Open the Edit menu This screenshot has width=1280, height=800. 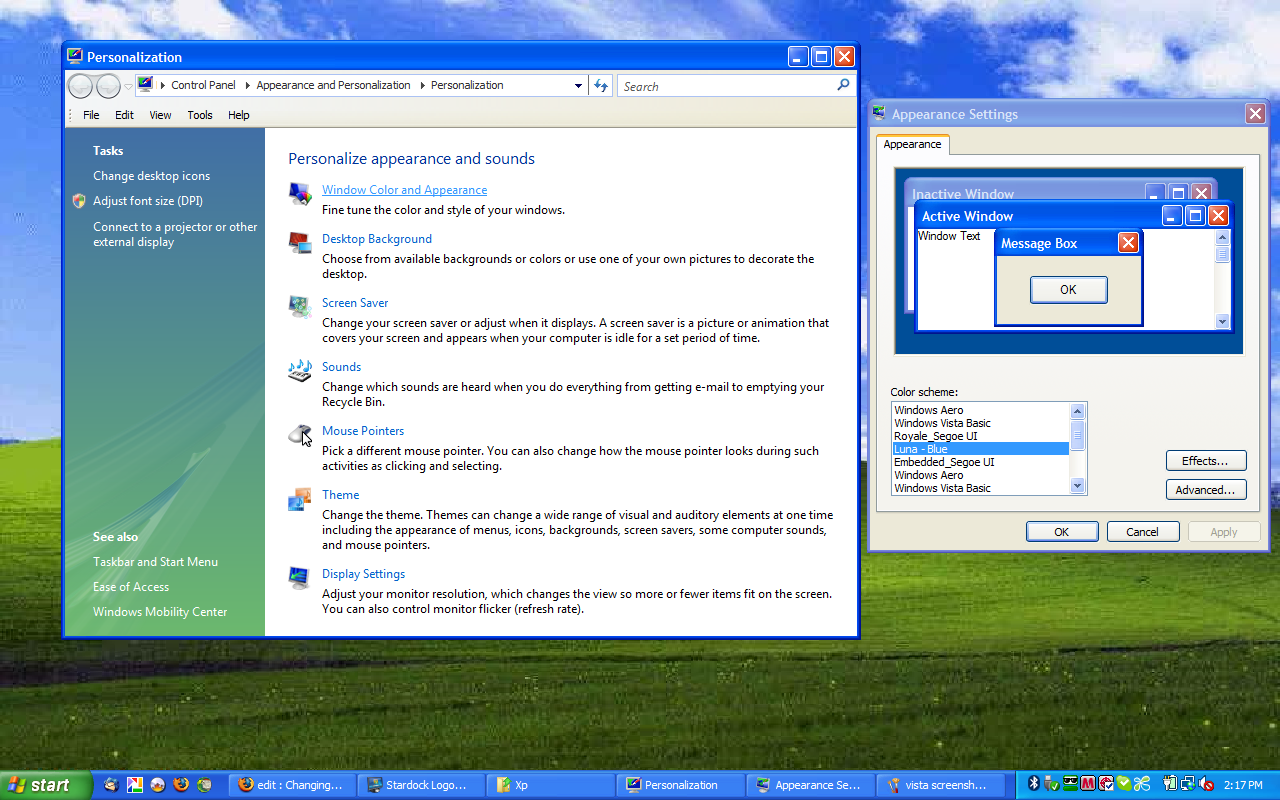coord(124,115)
